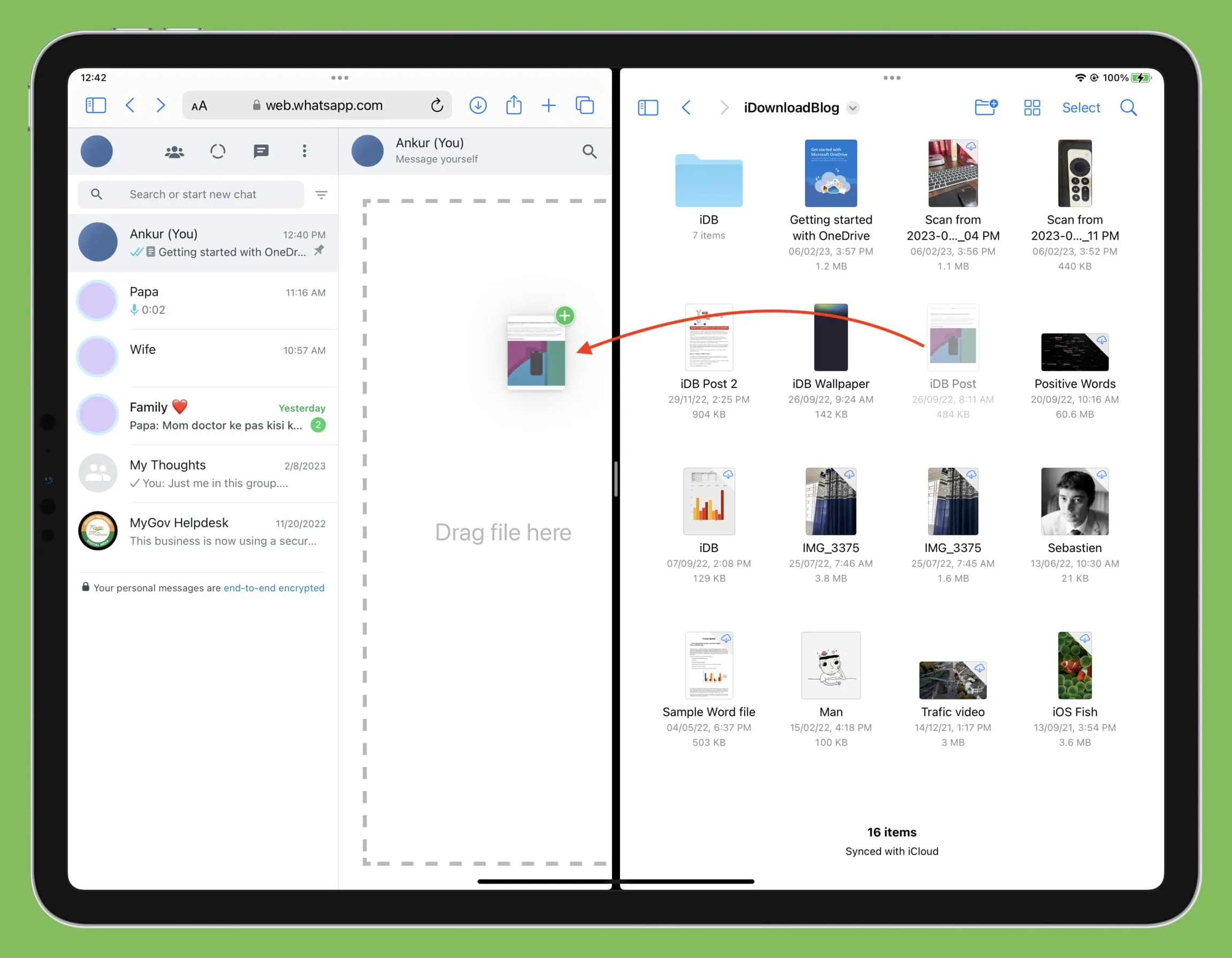Open Safari window multitasking dots

340,78
